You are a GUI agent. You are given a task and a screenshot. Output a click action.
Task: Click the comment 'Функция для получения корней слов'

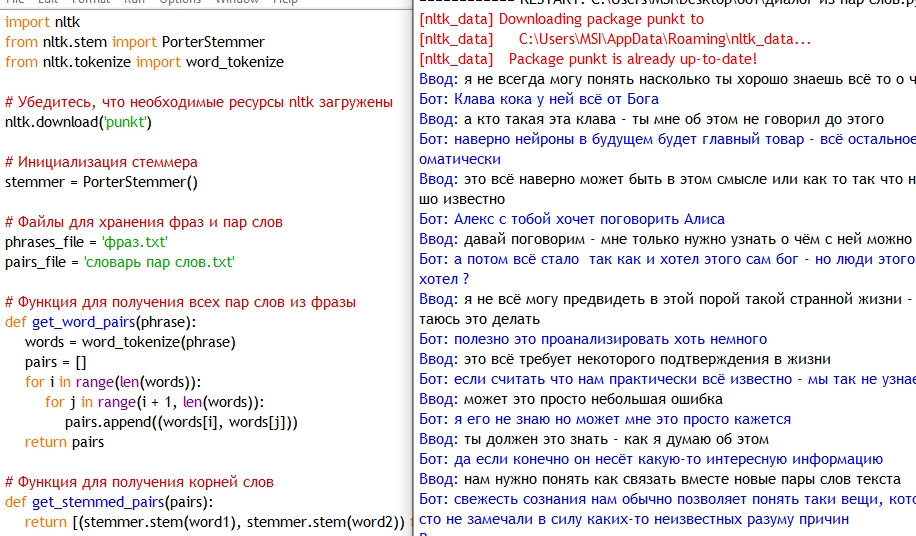[x=140, y=482]
